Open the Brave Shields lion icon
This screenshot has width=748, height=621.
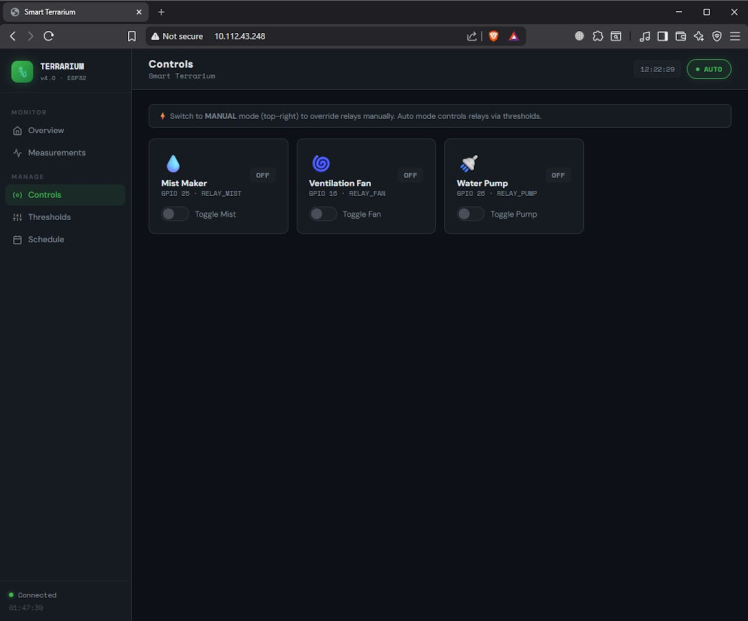(493, 36)
